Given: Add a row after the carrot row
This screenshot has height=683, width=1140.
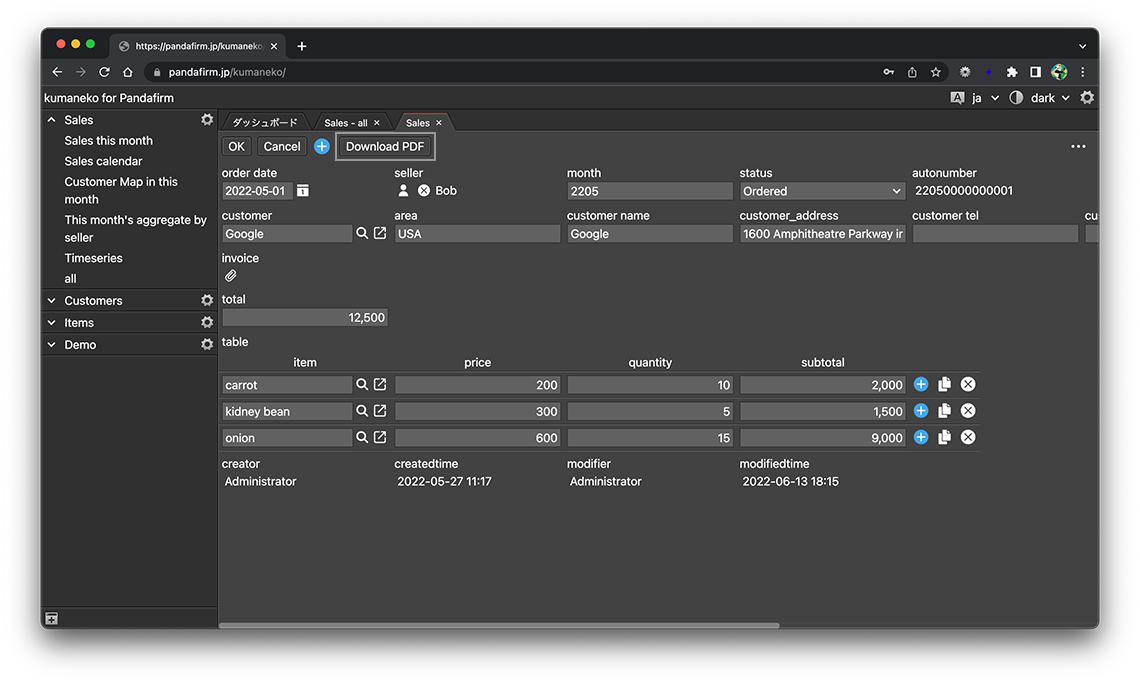Looking at the screenshot, I should tap(921, 385).
